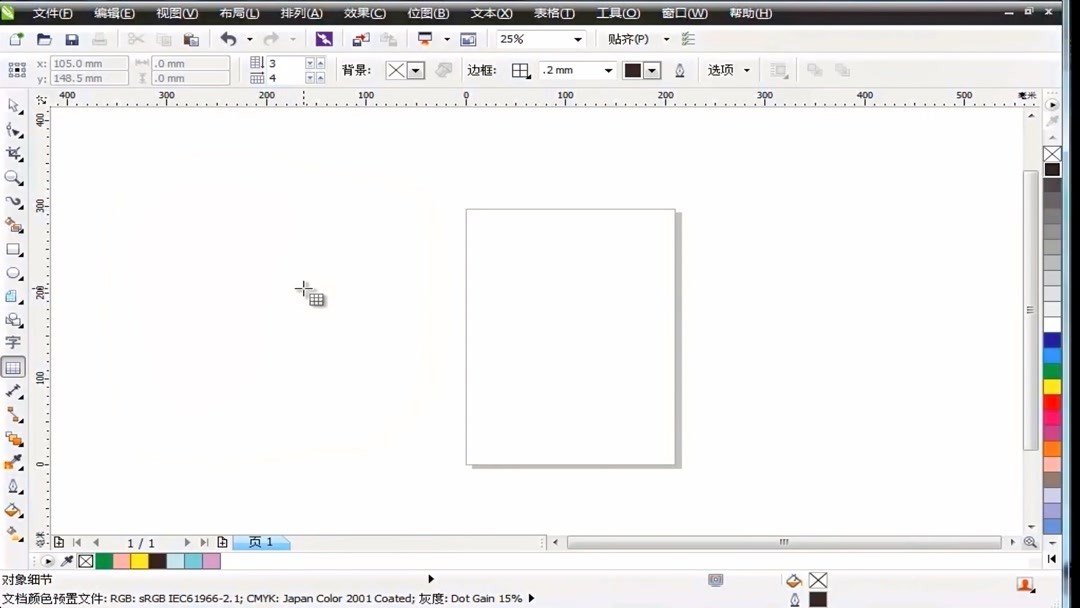Open the table background color dropdown
Screen dimensions: 1080x608
click(x=415, y=70)
